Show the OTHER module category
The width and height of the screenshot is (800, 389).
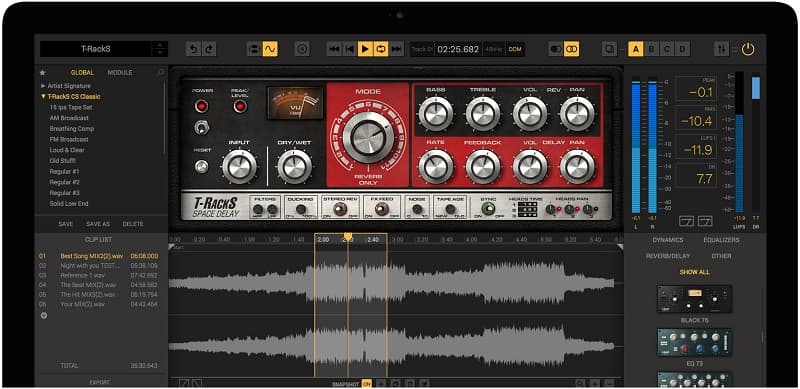[721, 256]
